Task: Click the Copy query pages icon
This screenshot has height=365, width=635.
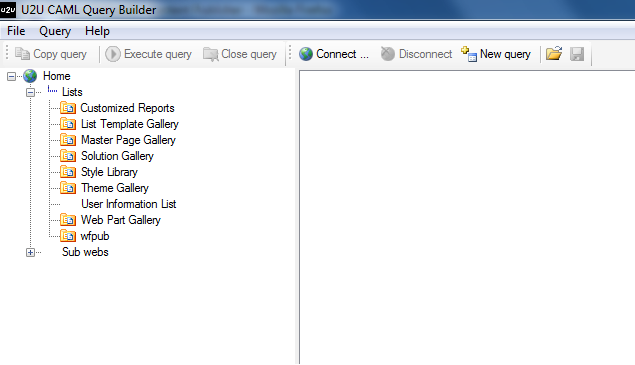Action: pyautogui.click(x=22, y=53)
